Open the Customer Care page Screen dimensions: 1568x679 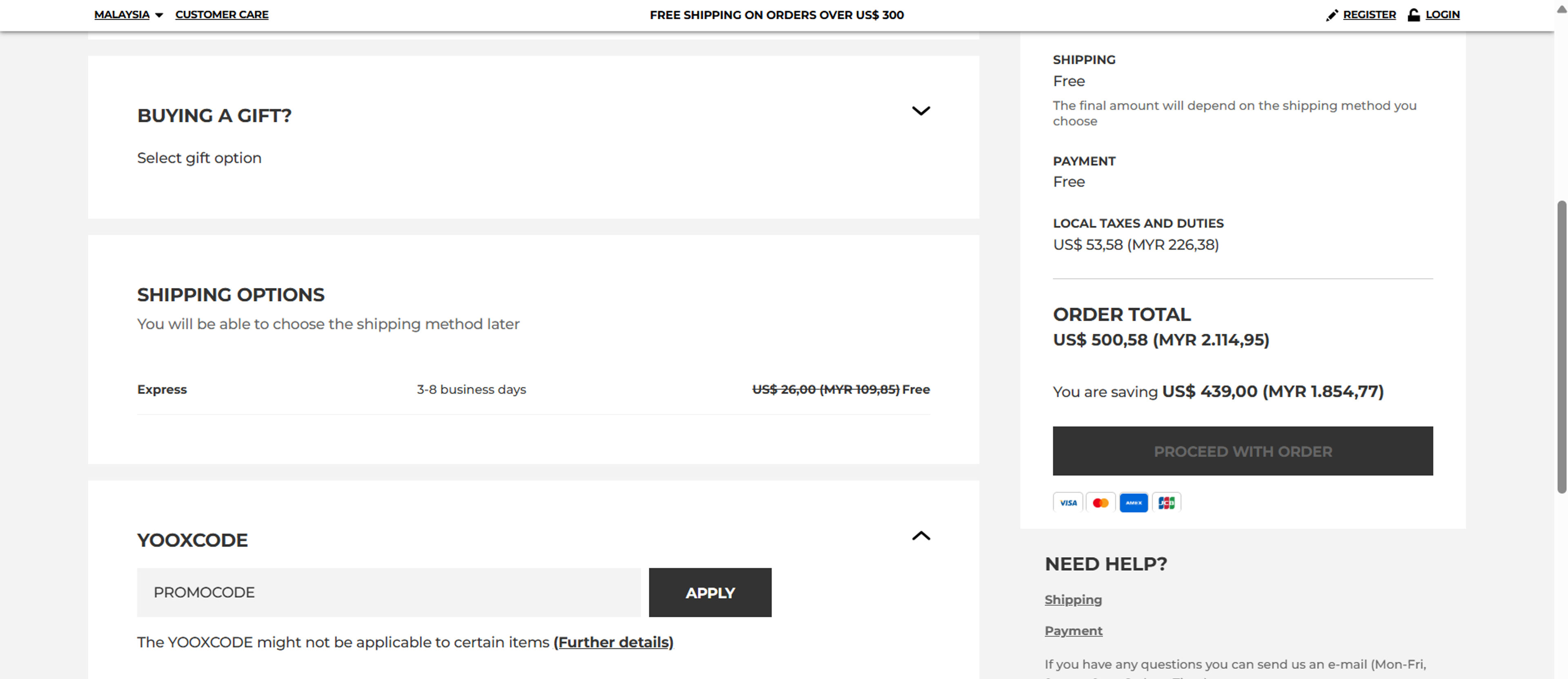(222, 15)
